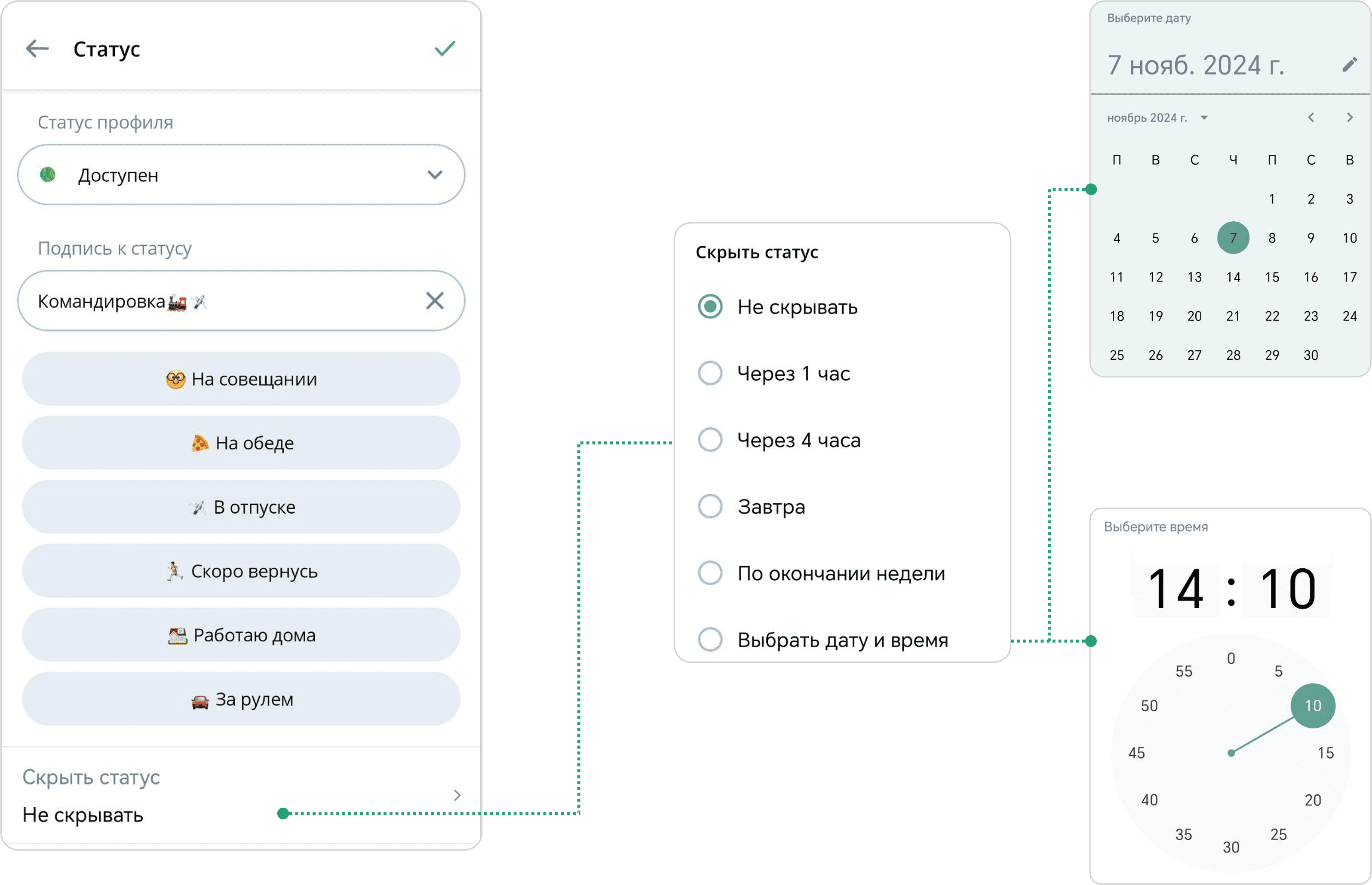The width and height of the screenshot is (1372, 885).
Task: Select the Завтра radio option
Action: click(x=710, y=507)
